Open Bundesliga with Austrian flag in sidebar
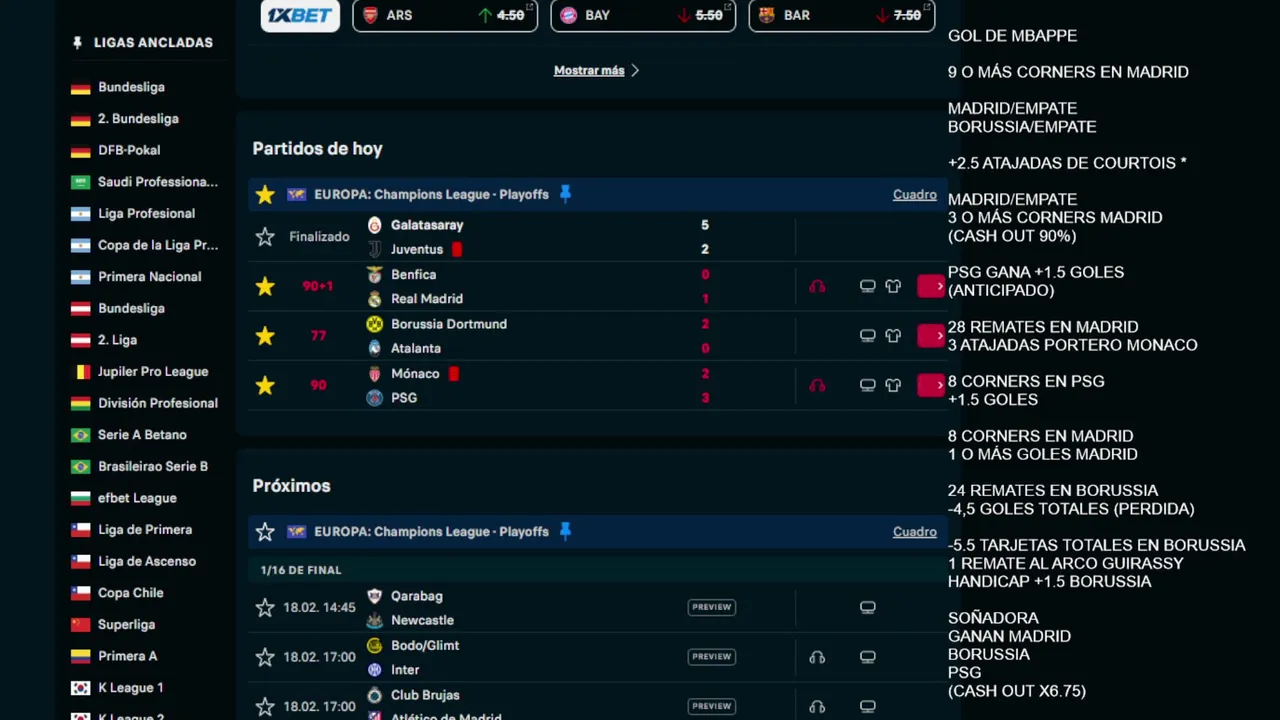1280x720 pixels. [x=131, y=308]
